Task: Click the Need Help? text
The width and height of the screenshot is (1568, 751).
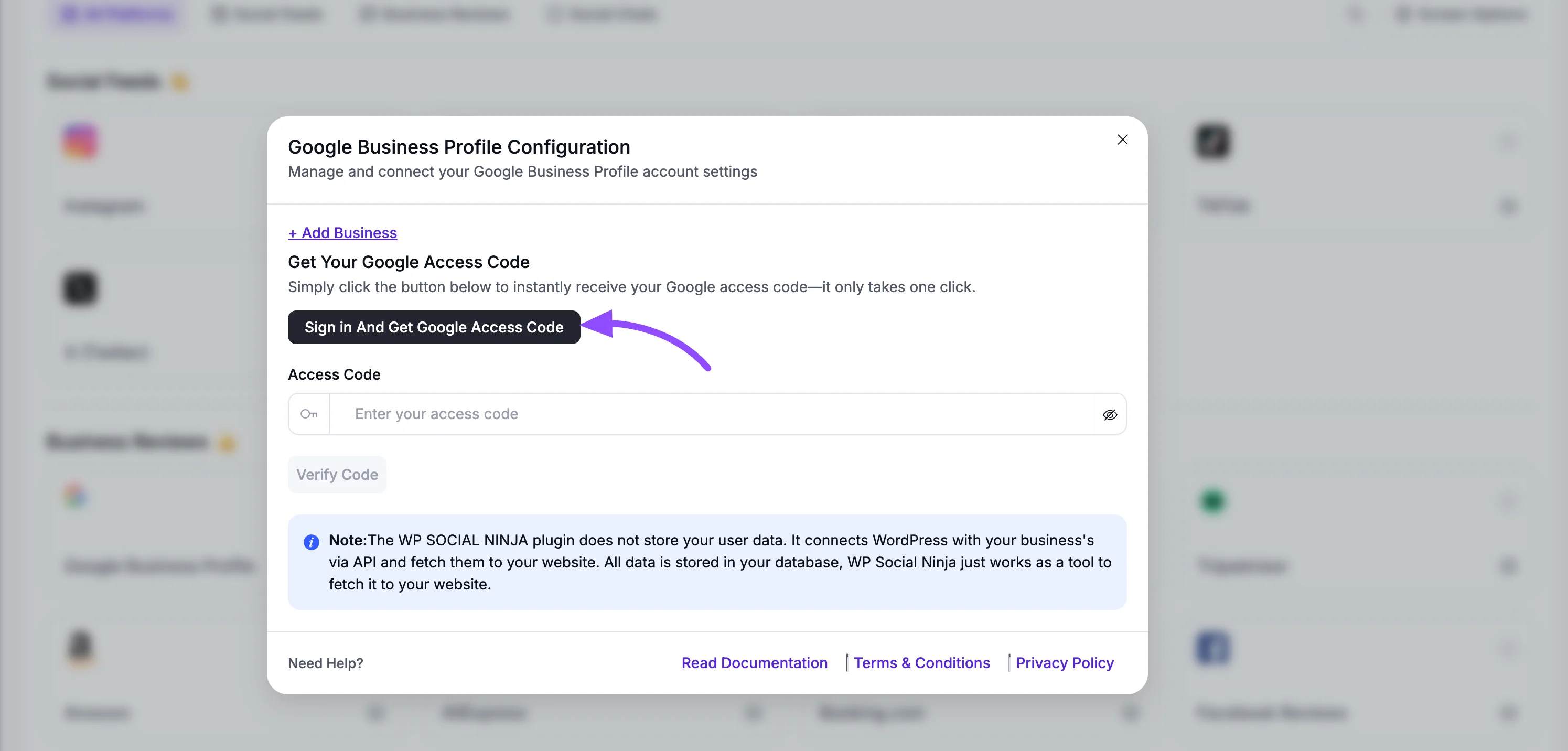Action: coord(326,663)
